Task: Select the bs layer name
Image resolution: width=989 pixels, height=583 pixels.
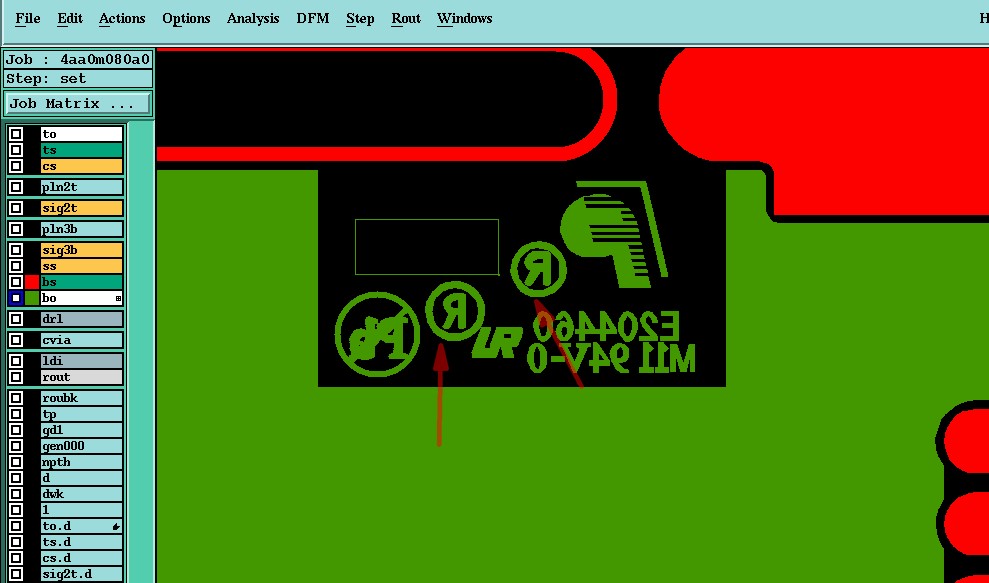Action: (x=81, y=282)
